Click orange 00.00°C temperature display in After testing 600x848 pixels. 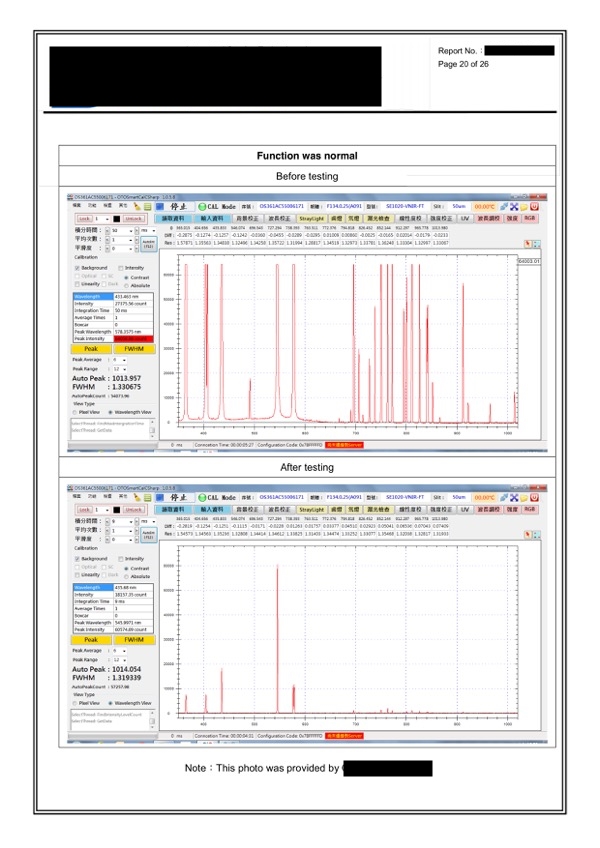click(484, 497)
